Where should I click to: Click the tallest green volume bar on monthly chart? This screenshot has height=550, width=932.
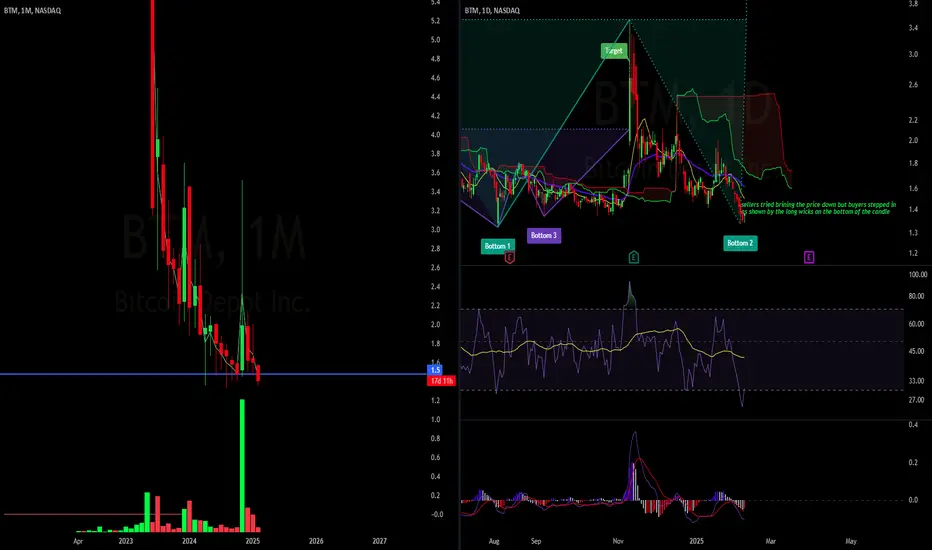tap(242, 465)
